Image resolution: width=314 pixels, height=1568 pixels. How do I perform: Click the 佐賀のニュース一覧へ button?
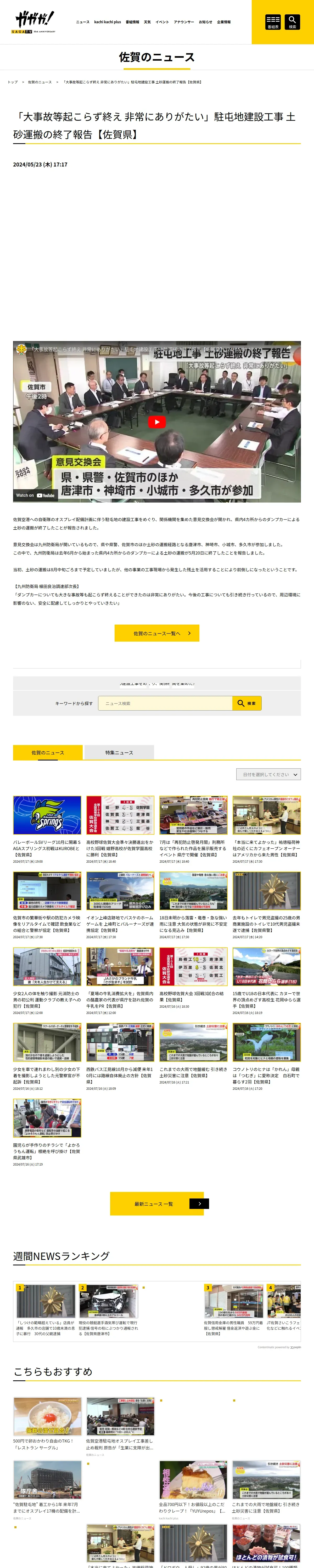157,633
